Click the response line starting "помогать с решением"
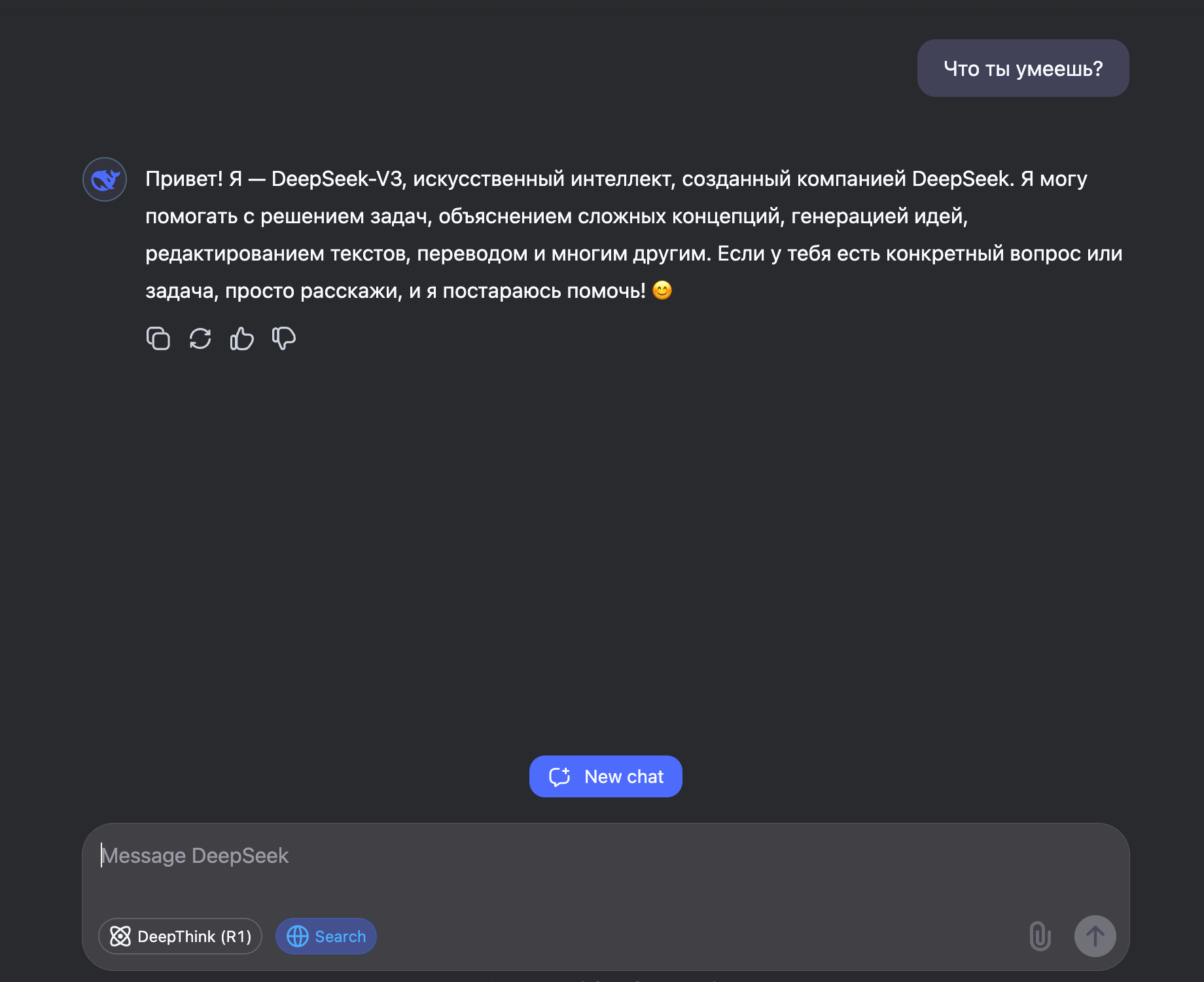 556,216
